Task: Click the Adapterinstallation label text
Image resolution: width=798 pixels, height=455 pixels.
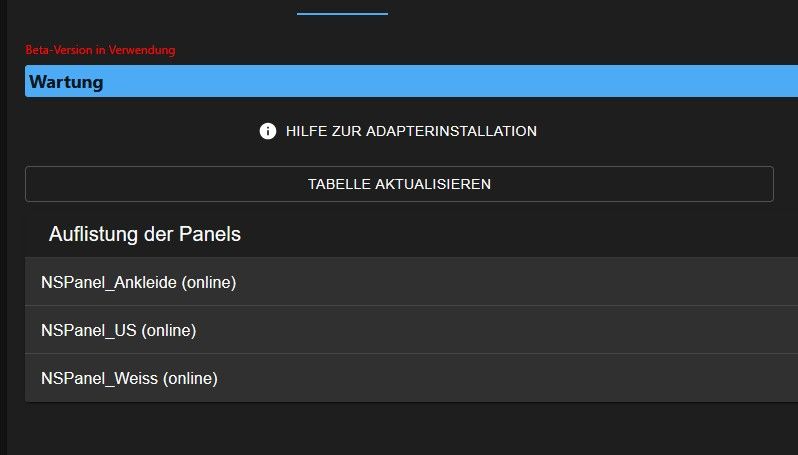Action: point(466,131)
